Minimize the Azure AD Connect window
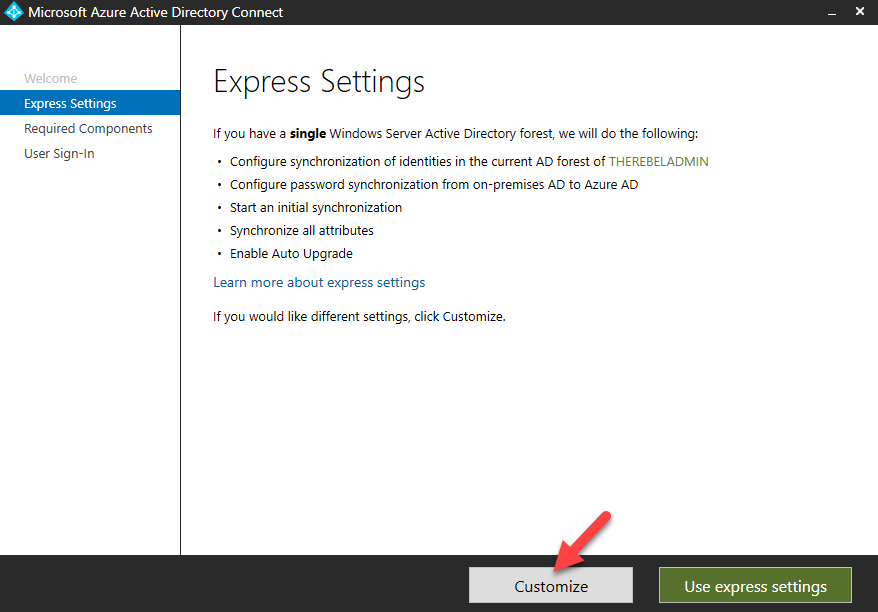The width and height of the screenshot is (878, 612). [x=832, y=12]
